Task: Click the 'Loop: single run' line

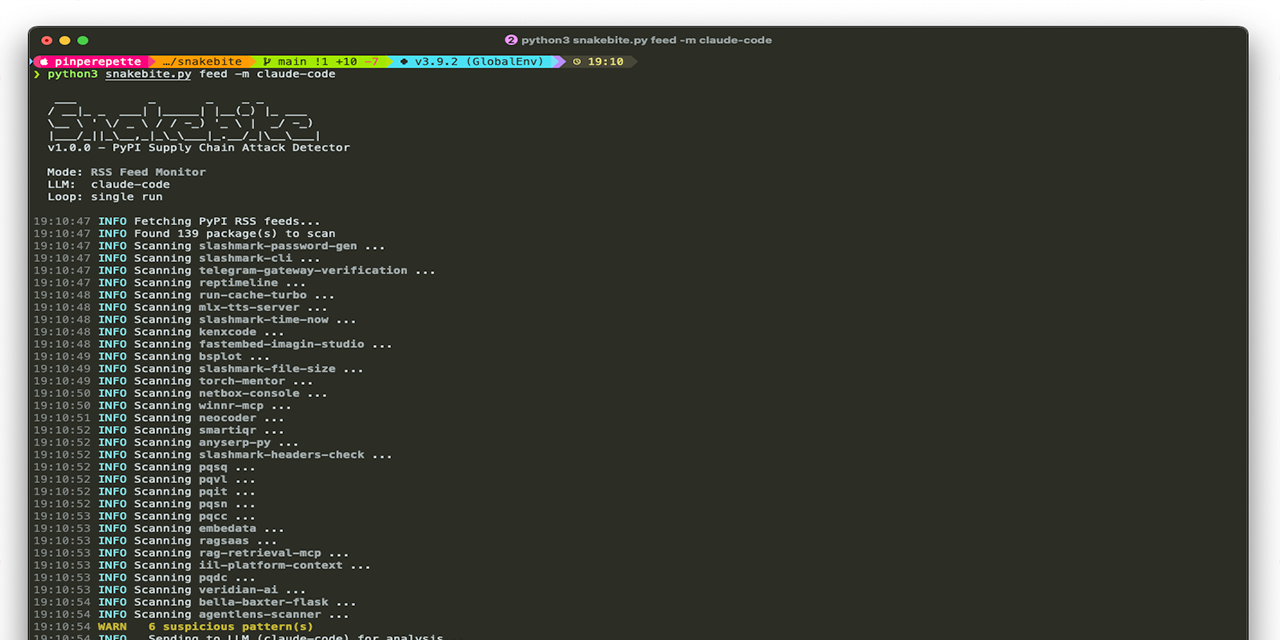Action: 105,197
